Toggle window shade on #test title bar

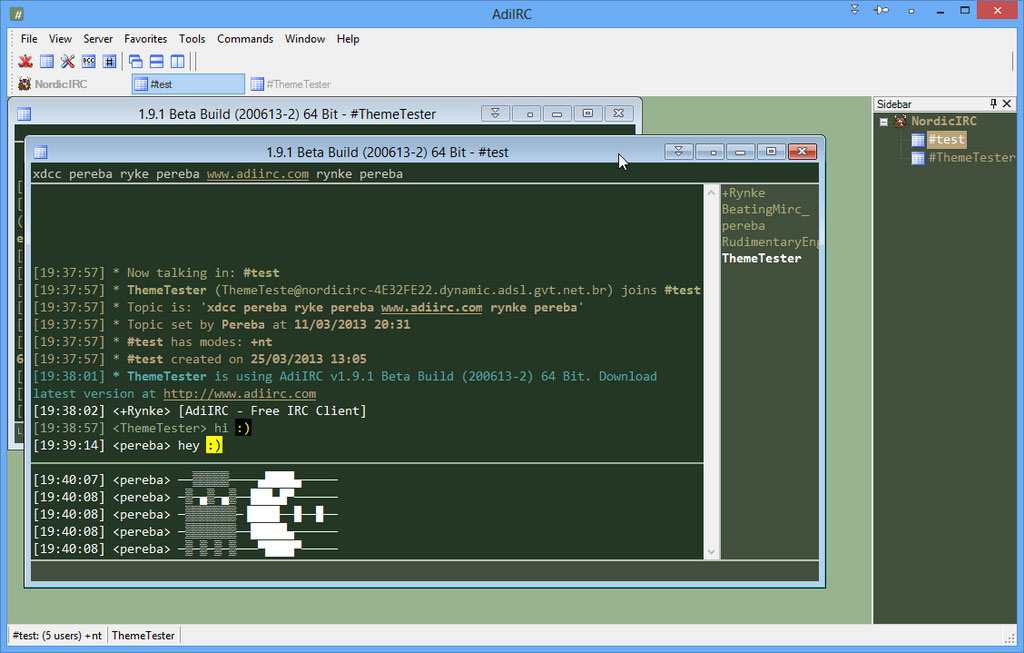[678, 151]
